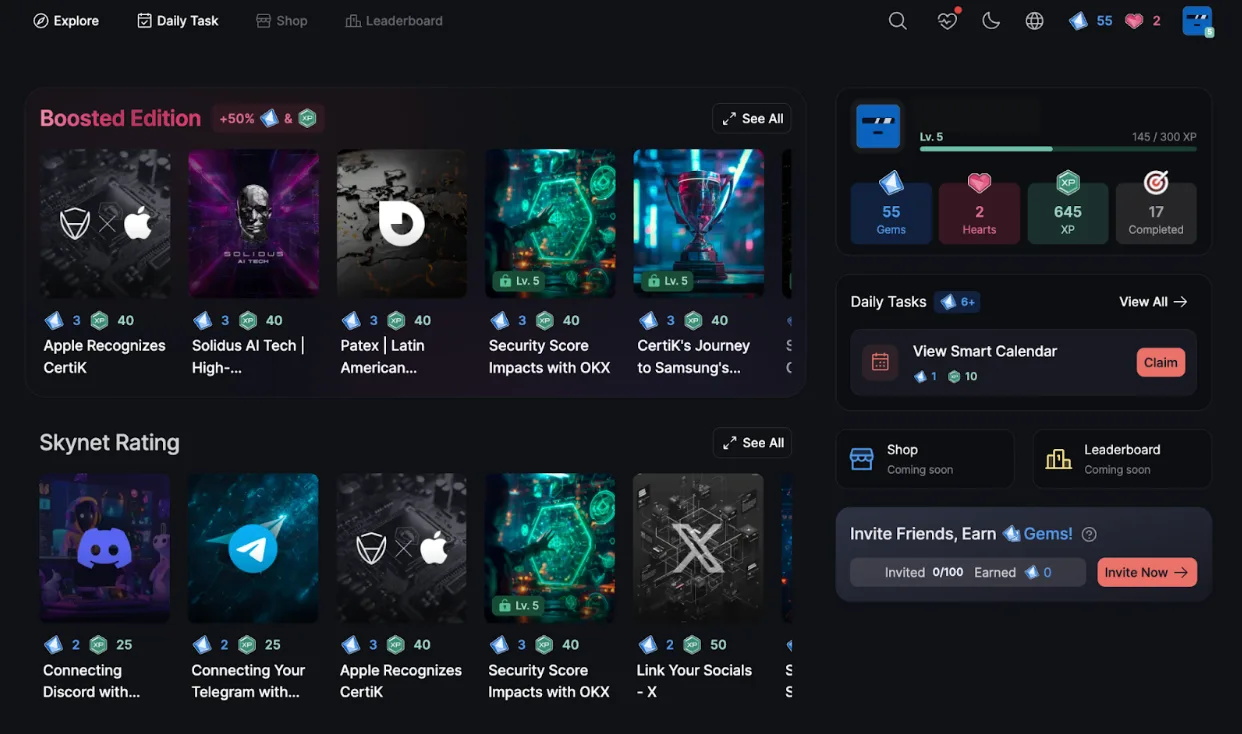The height and width of the screenshot is (734, 1242).
Task: Open the Leaderboard navigation tab
Action: tap(394, 21)
